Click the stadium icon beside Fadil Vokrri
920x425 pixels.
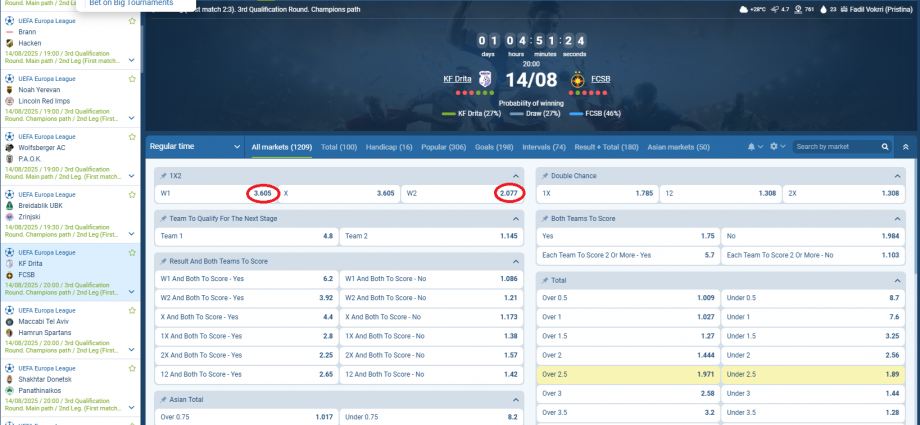[x=844, y=9]
